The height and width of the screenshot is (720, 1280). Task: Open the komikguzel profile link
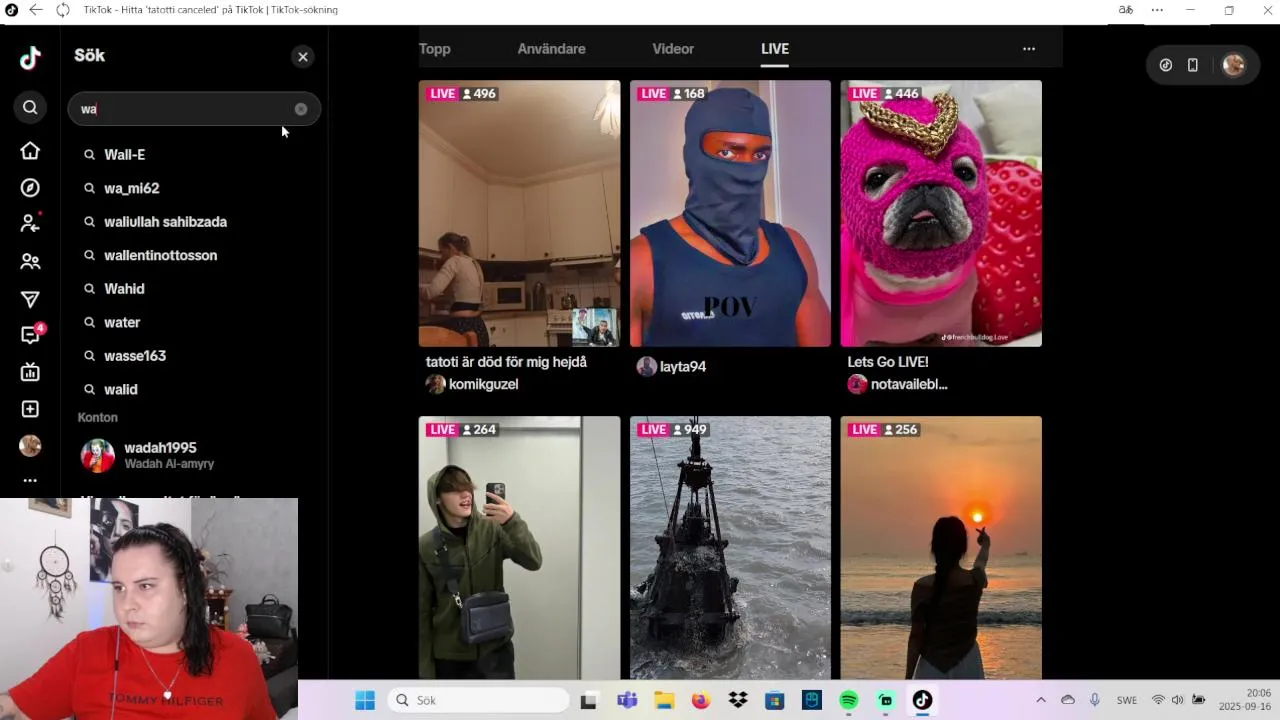(472, 384)
